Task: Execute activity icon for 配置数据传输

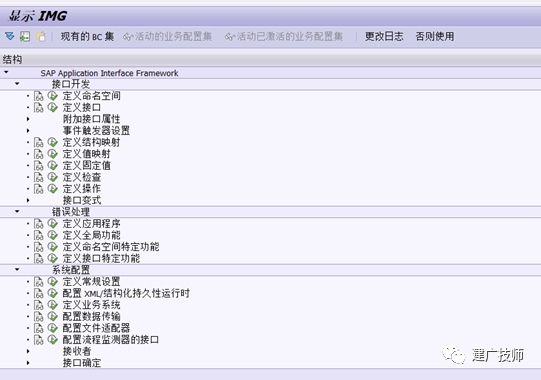Action: click(52, 316)
